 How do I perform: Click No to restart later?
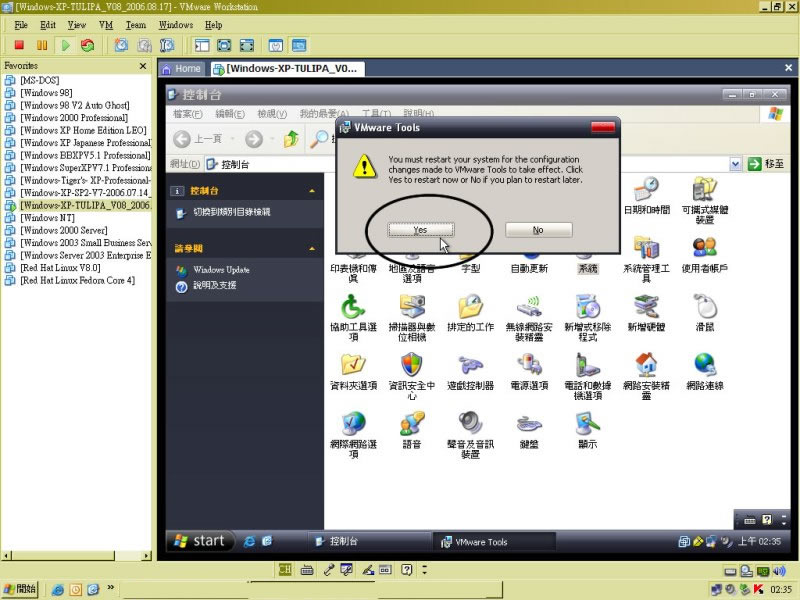(538, 230)
